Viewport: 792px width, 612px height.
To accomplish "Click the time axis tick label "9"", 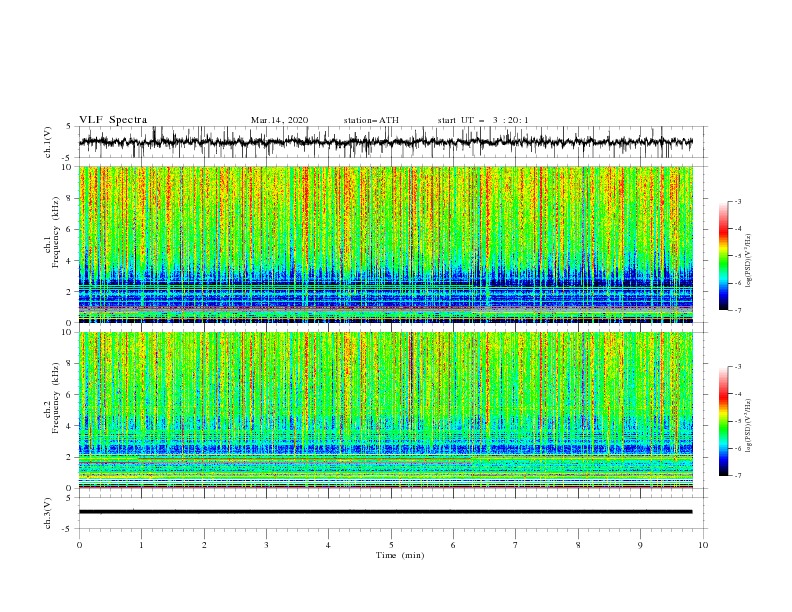I will pyautogui.click(x=640, y=545).
